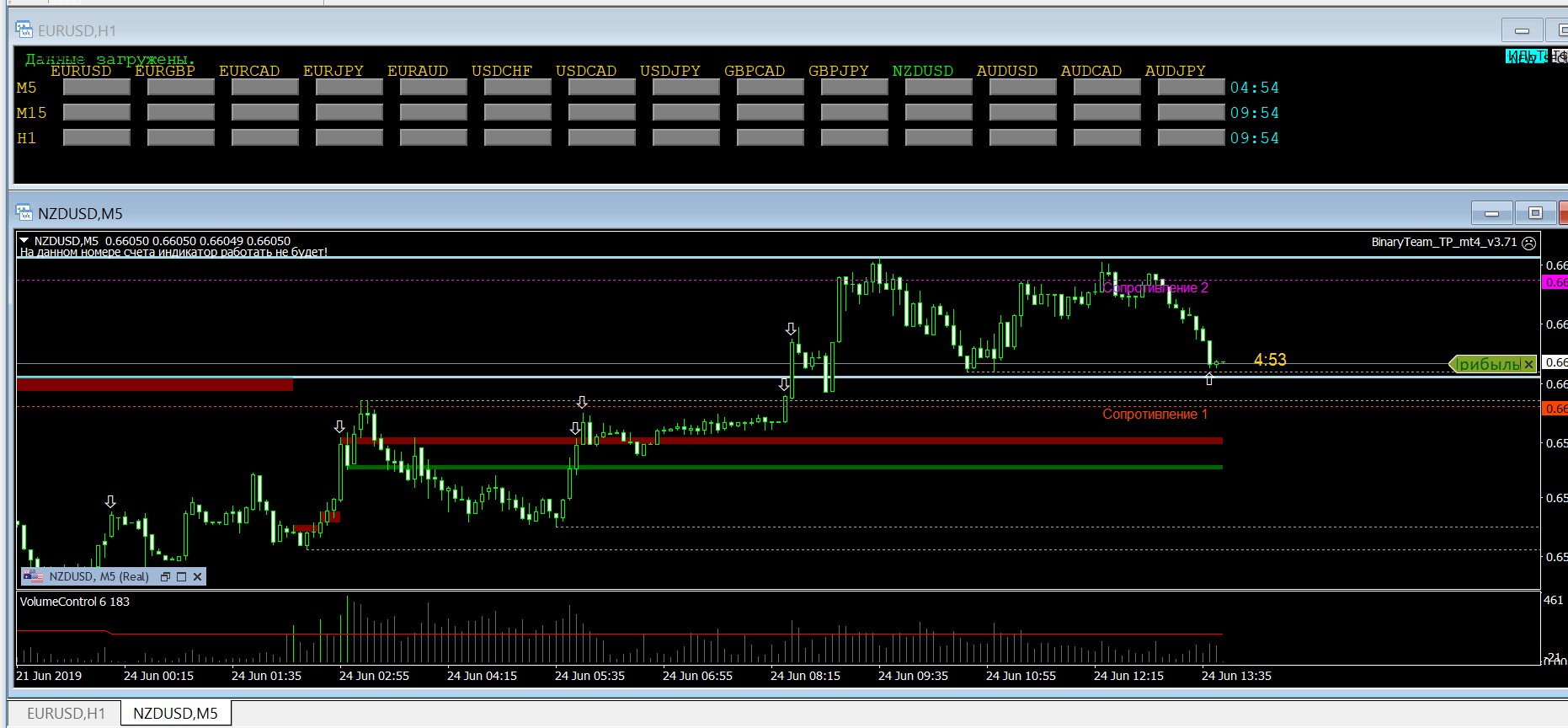Viewport: 1568px width, 728px height.
Task: Click the NZDUSD pair label in dashboard
Action: (x=923, y=71)
